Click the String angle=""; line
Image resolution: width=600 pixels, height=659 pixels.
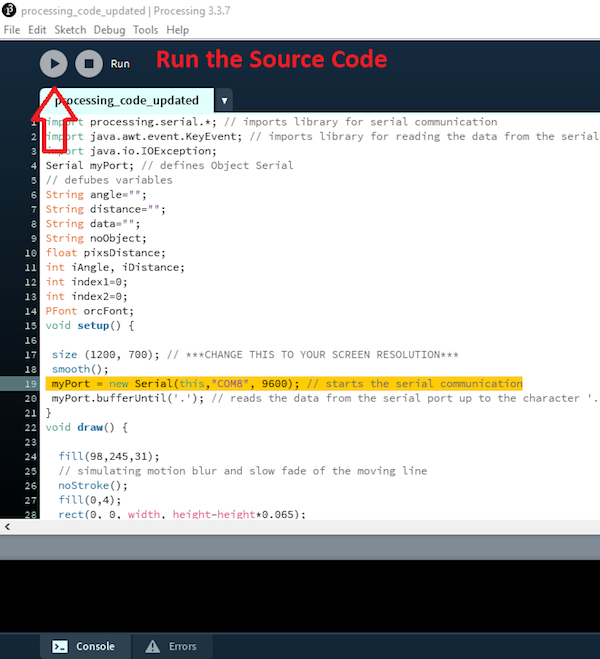tap(96, 195)
